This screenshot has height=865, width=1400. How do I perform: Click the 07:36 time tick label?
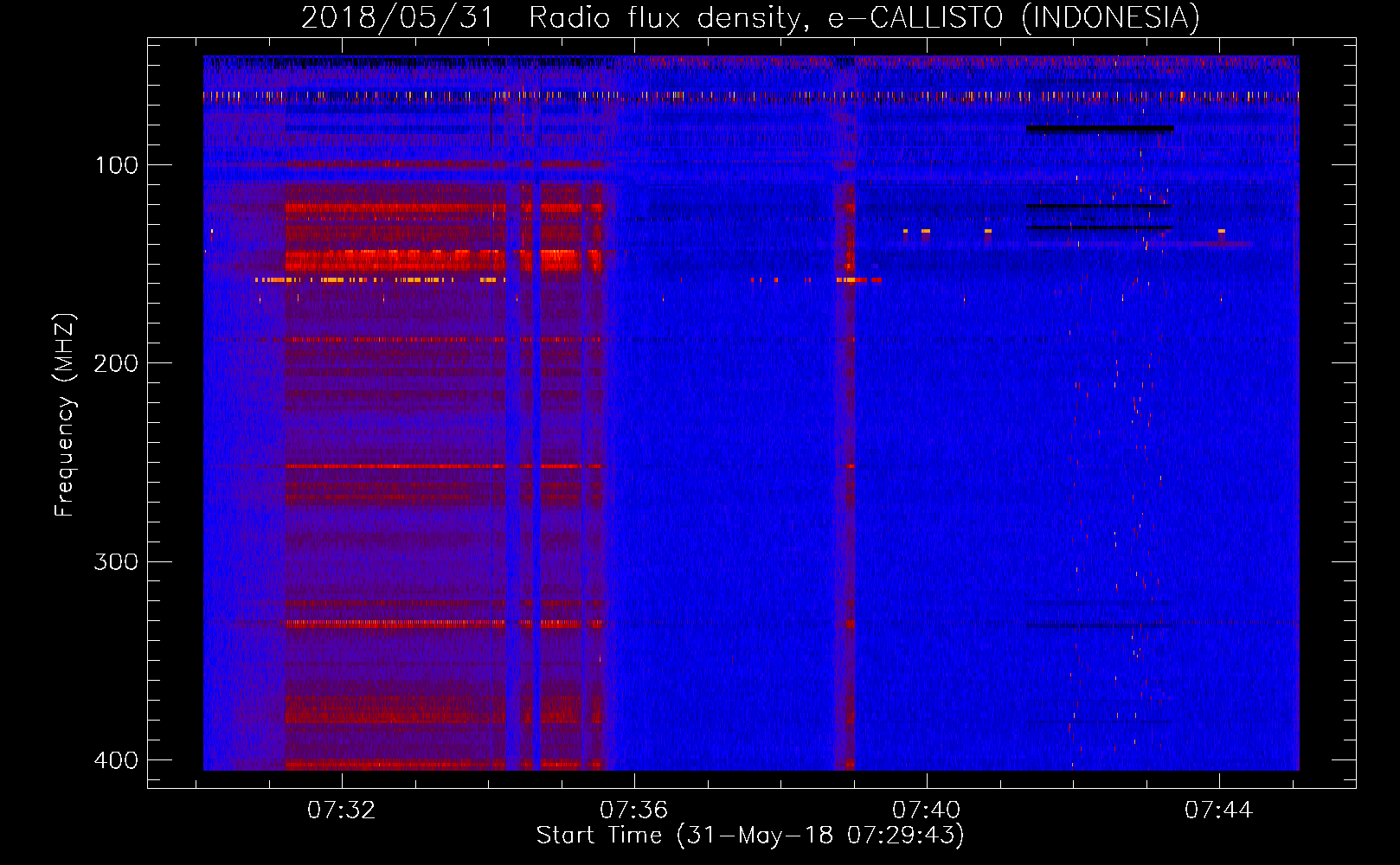(x=634, y=811)
